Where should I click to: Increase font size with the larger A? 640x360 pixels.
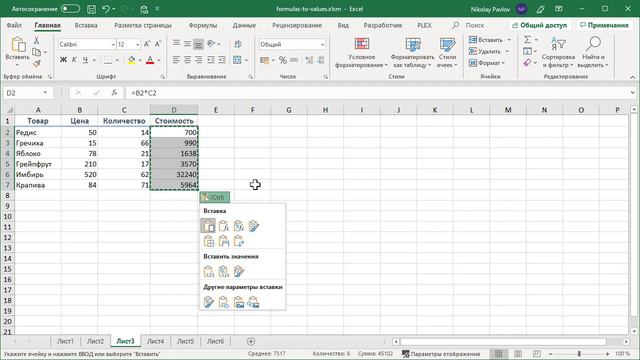pos(147,44)
